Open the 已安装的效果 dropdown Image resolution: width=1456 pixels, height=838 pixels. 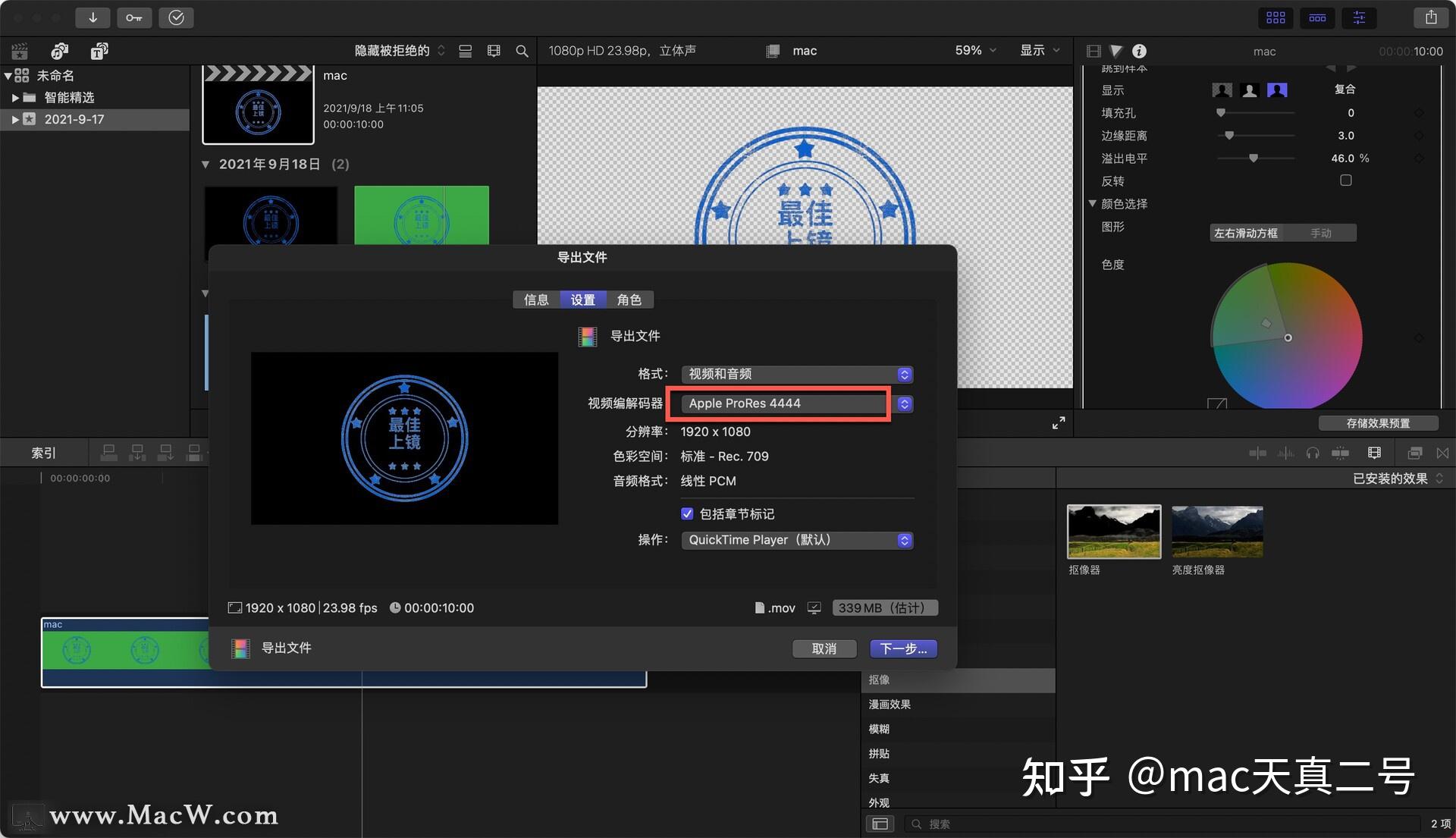pos(1398,479)
